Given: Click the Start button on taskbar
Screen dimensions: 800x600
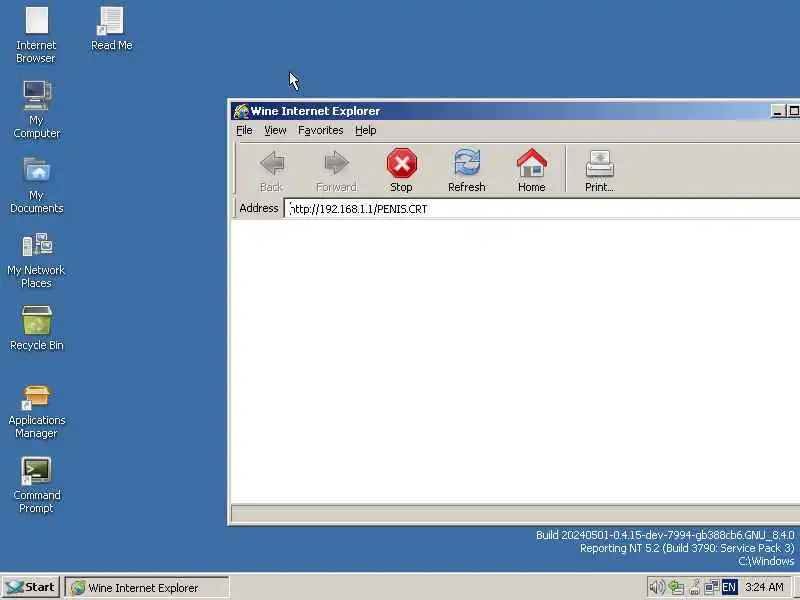Looking at the screenshot, I should point(31,587).
